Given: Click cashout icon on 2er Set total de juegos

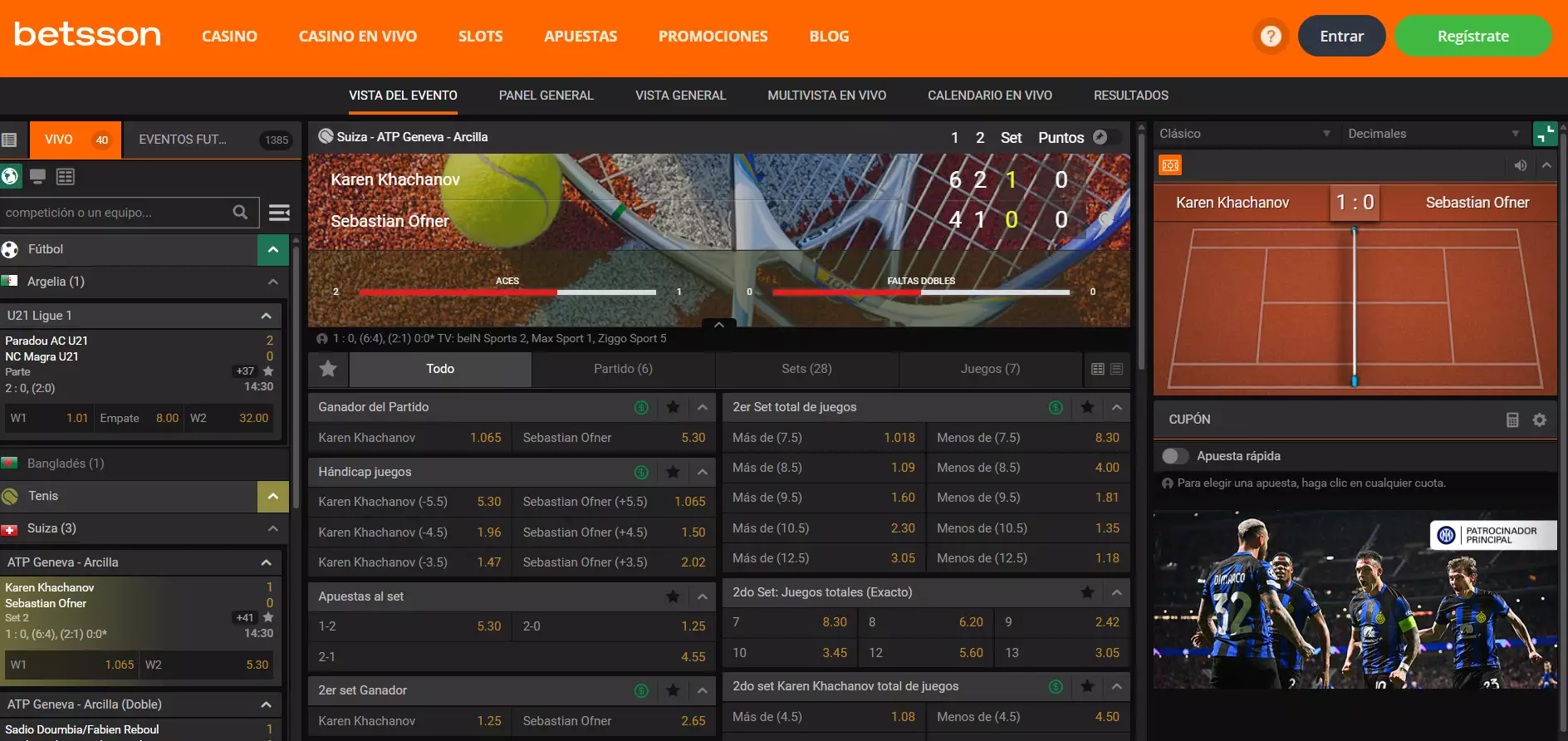Looking at the screenshot, I should click(1056, 407).
